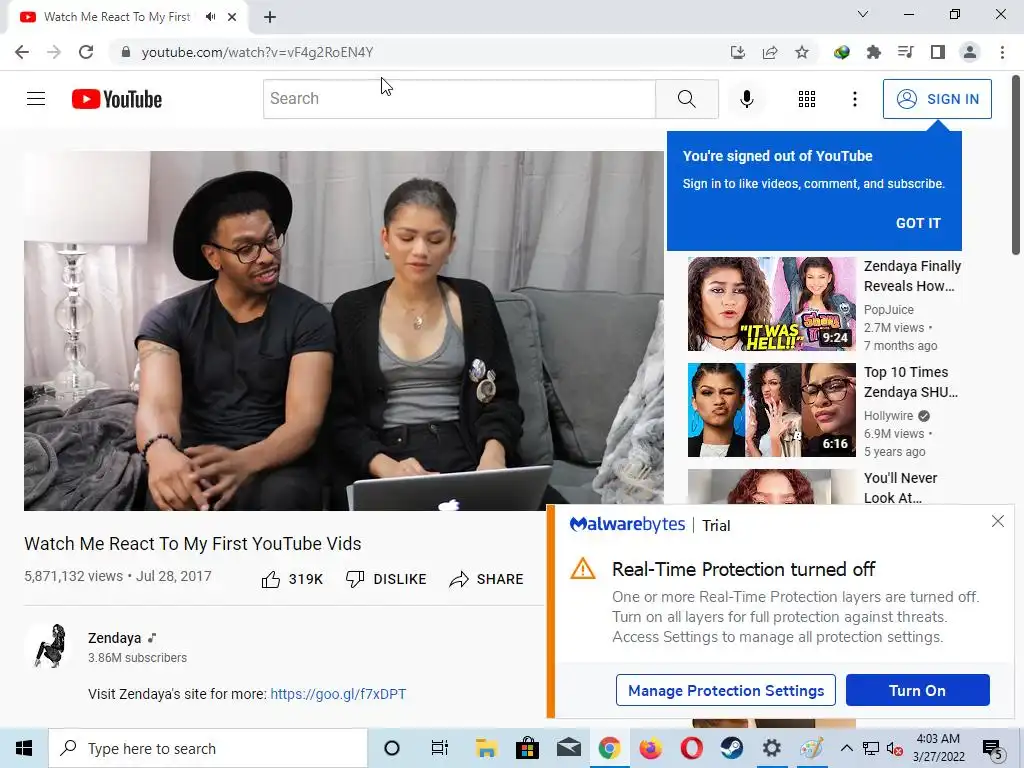The image size is (1024, 768).
Task: Open the Hollywire channel name
Action: click(x=888, y=415)
